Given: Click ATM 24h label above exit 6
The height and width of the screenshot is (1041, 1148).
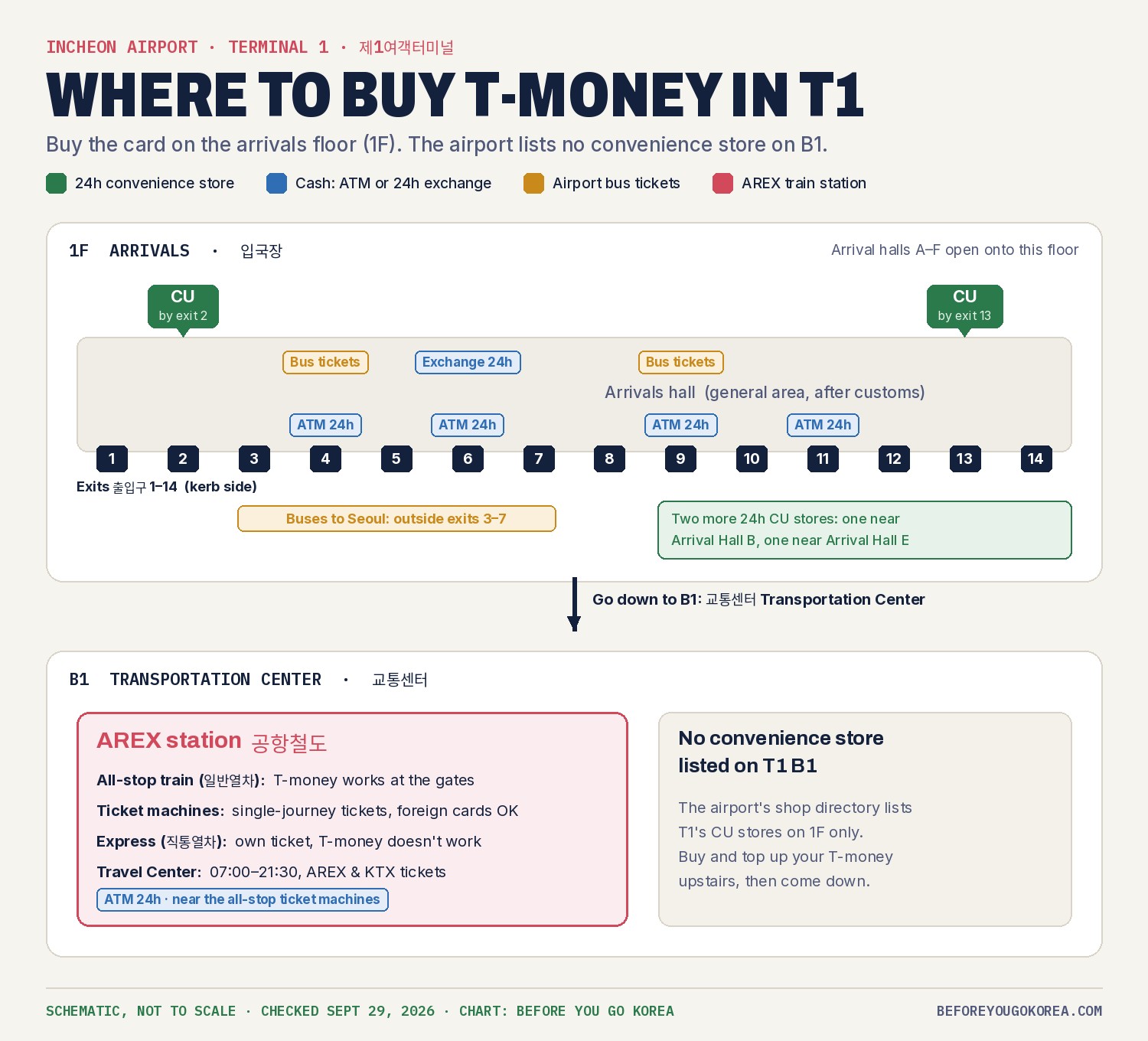Looking at the screenshot, I should tap(468, 425).
